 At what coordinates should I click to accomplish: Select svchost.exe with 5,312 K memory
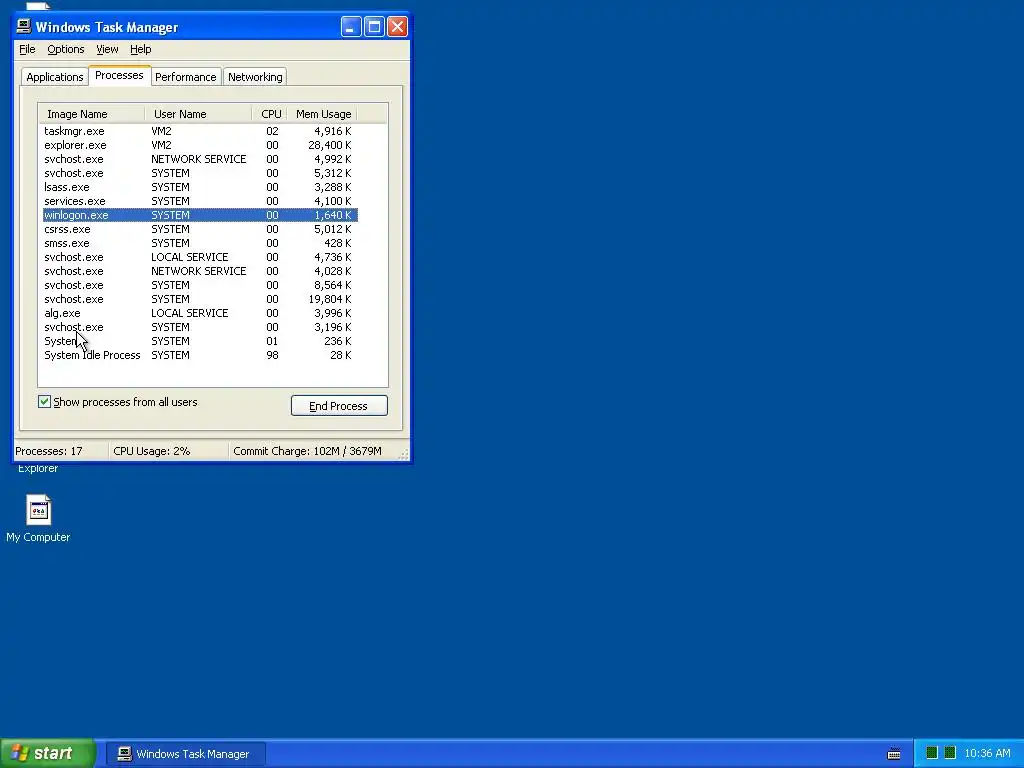pyautogui.click(x=200, y=173)
